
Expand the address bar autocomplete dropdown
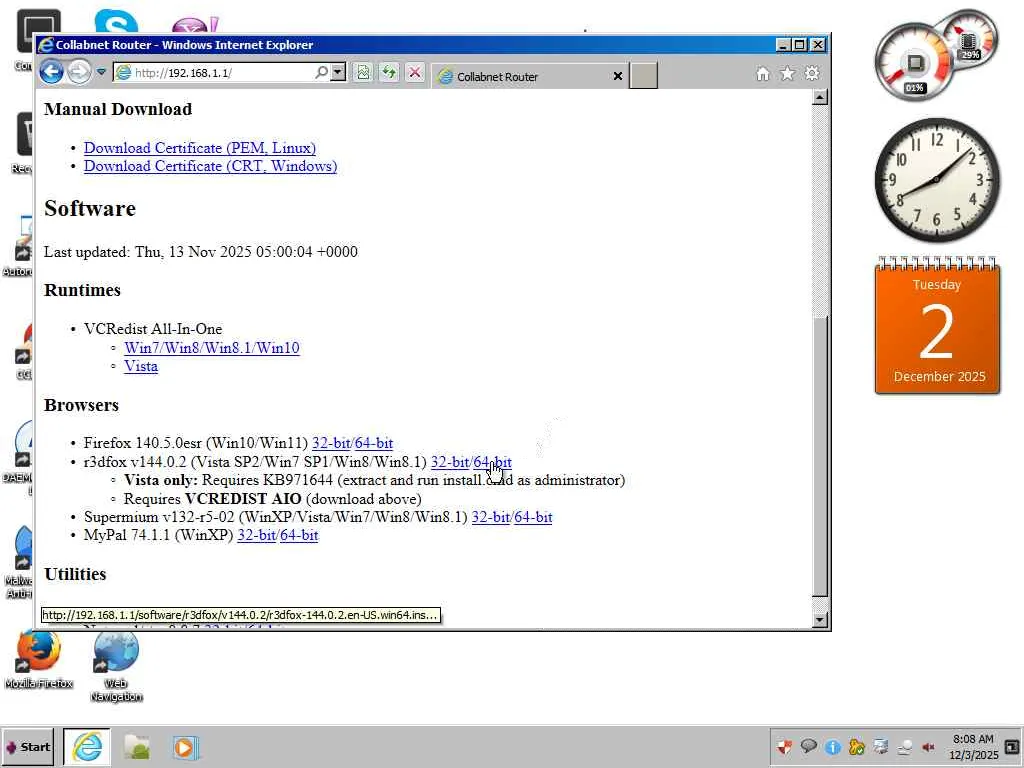tap(338, 72)
